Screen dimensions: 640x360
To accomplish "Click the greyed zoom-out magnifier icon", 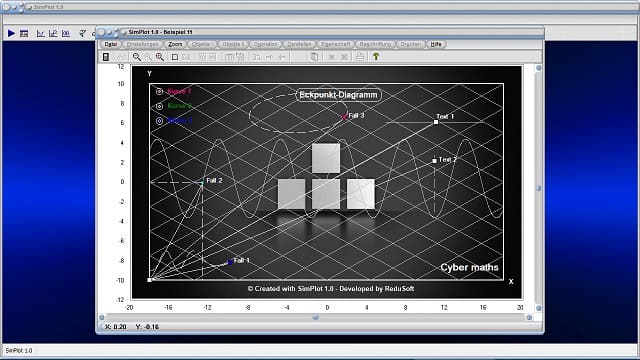I will [148, 57].
